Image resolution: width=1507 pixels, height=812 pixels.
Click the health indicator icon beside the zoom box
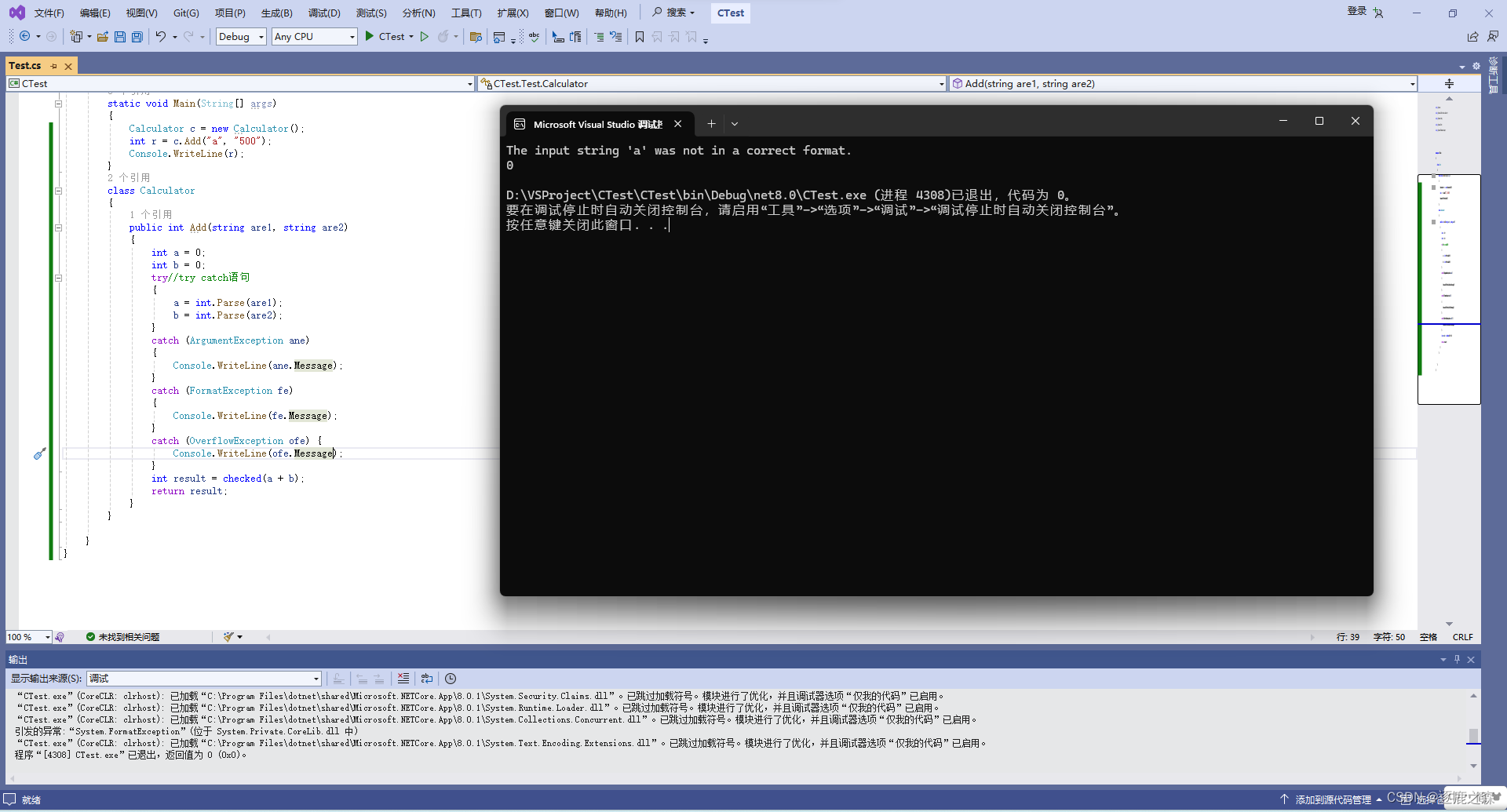(x=60, y=637)
